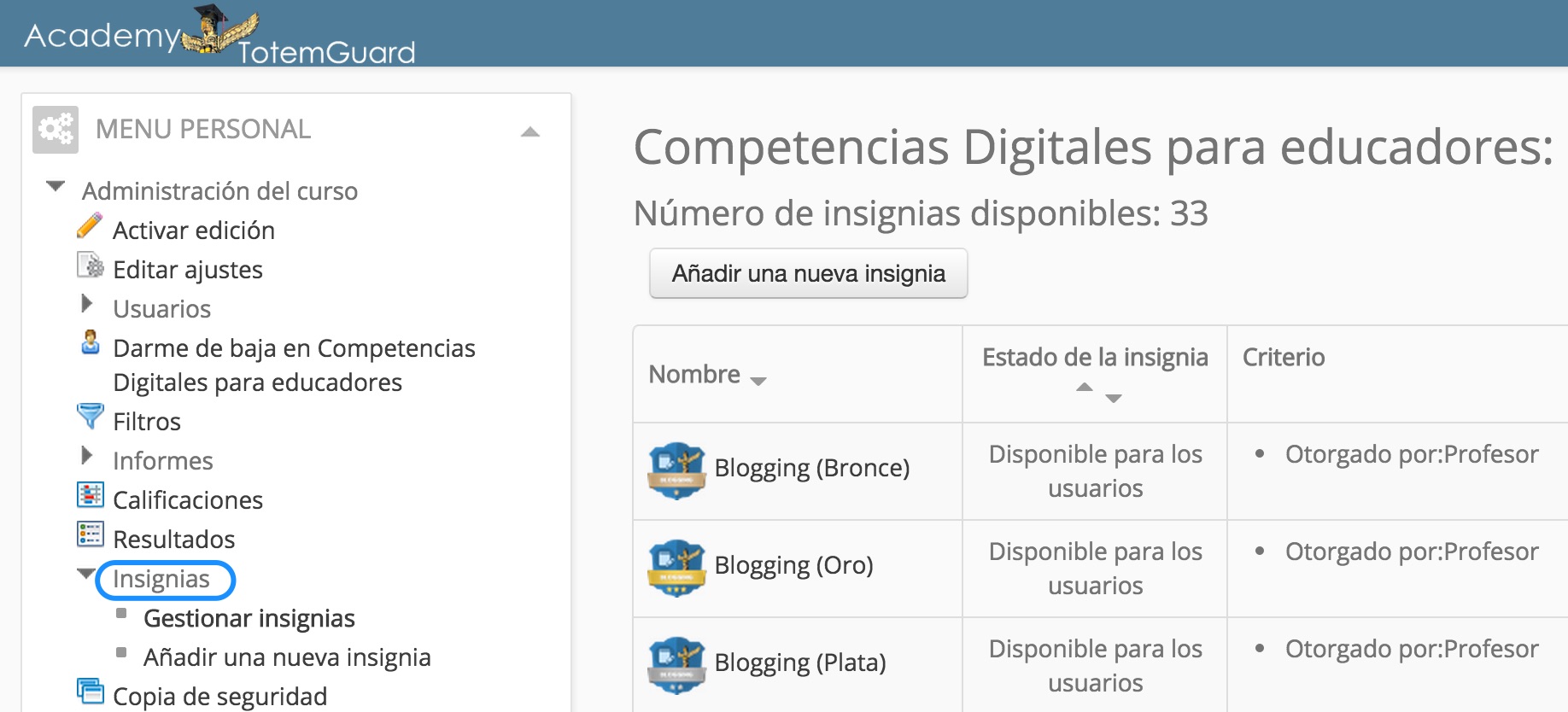Open the Blogging (Plata) badge
The width and height of the screenshot is (1568, 712).
point(800,662)
